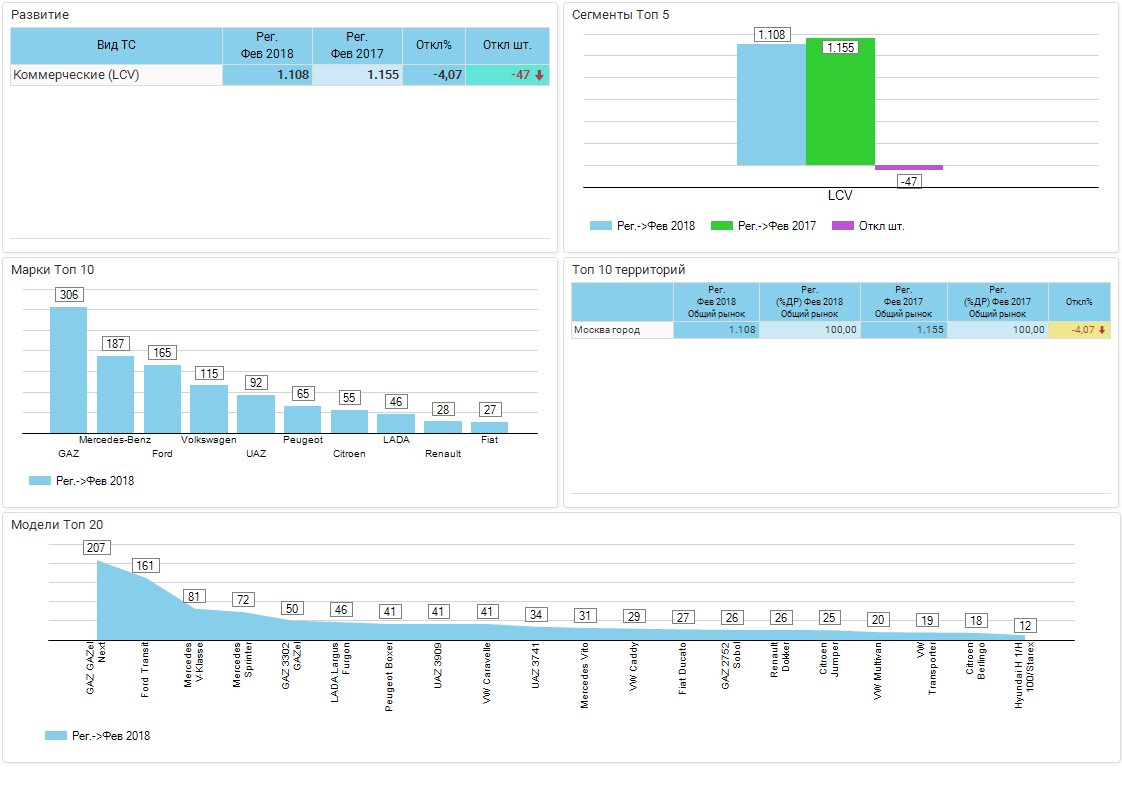The height and width of the screenshot is (793, 1122).
Task: Sort by Рег. Фев 2018 column in Развитие
Action: click(267, 45)
